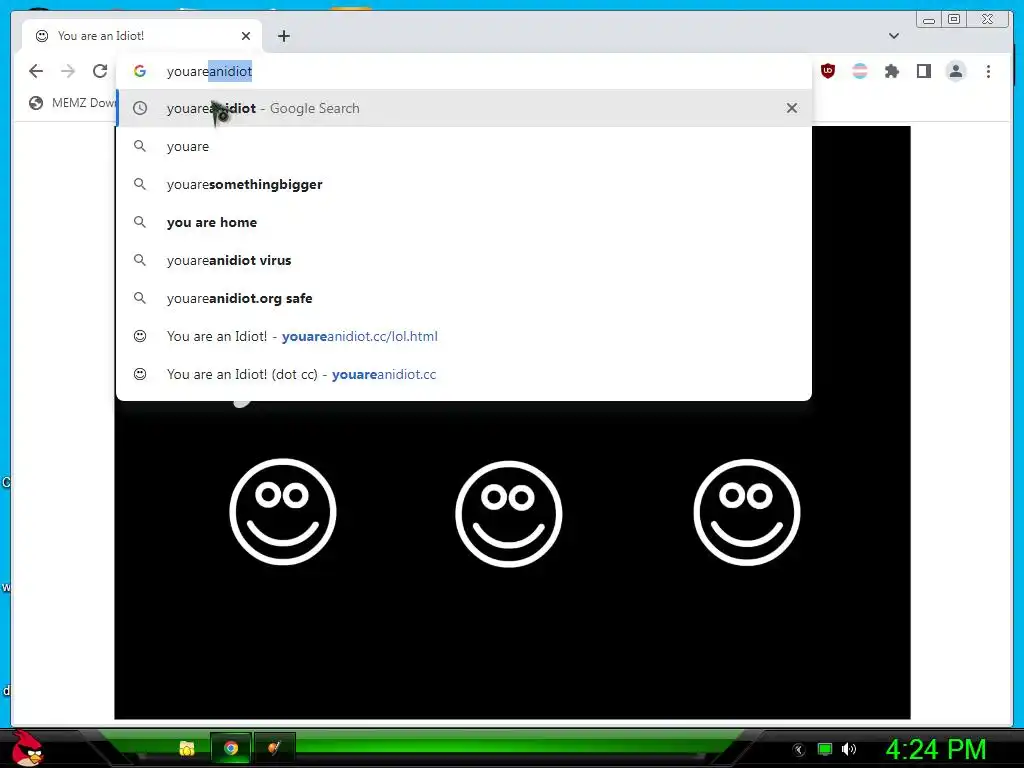Image resolution: width=1024 pixels, height=768 pixels.
Task: Reload the current page
Action: click(x=100, y=71)
